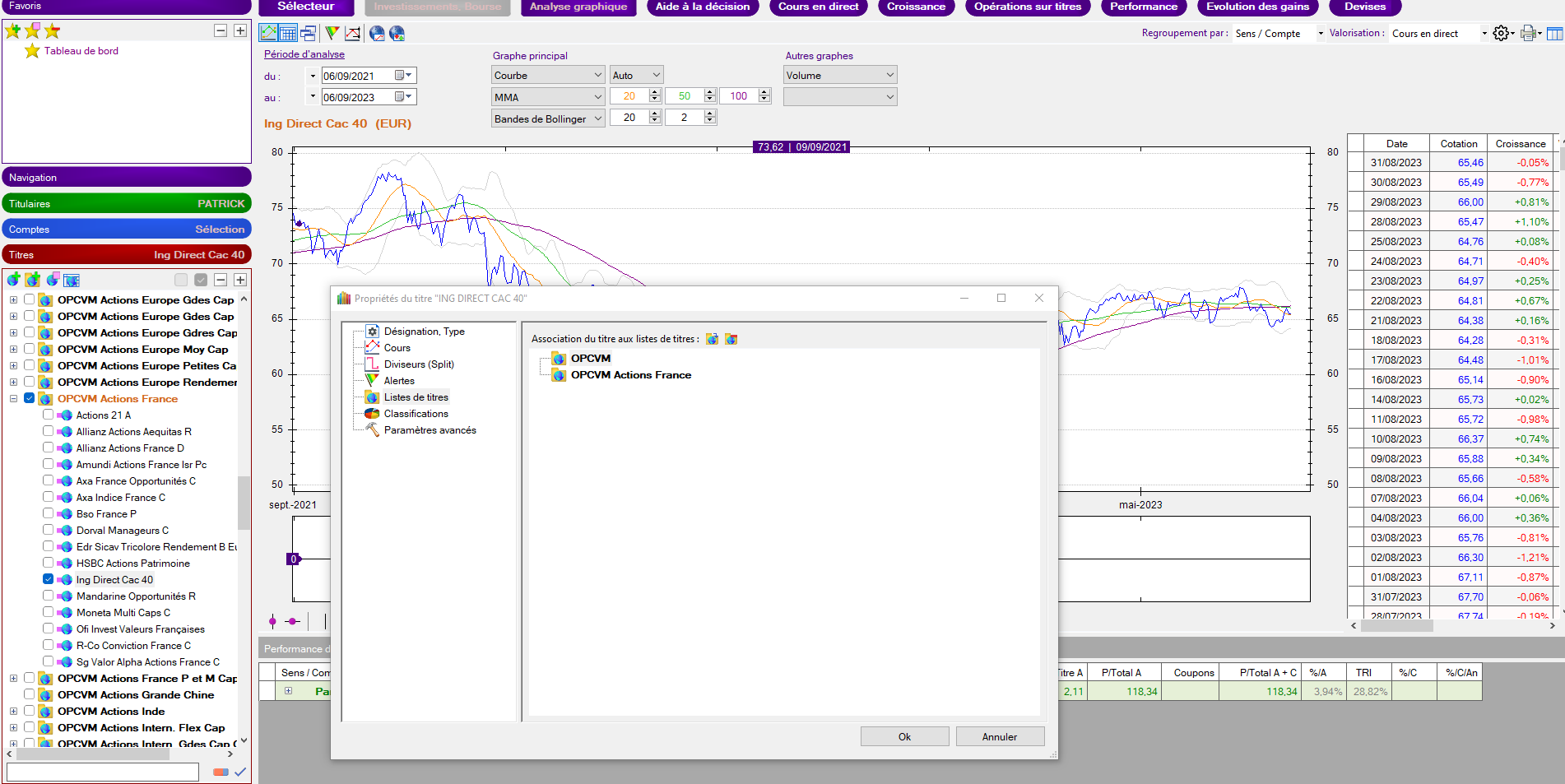The image size is (1565, 784).
Task: Click the Ok button in the dialog
Action: (x=904, y=736)
